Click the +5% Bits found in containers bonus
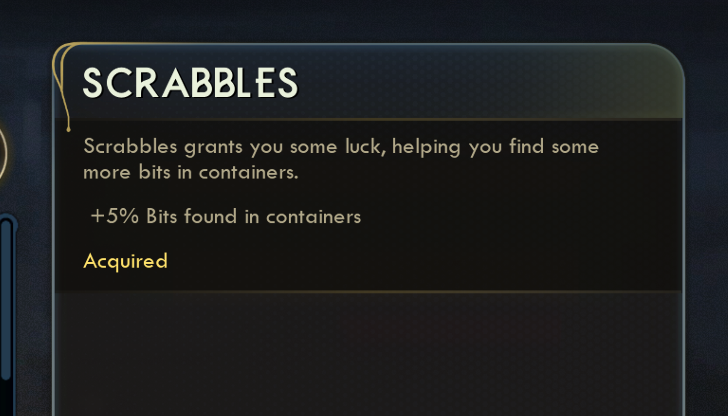 point(225,216)
